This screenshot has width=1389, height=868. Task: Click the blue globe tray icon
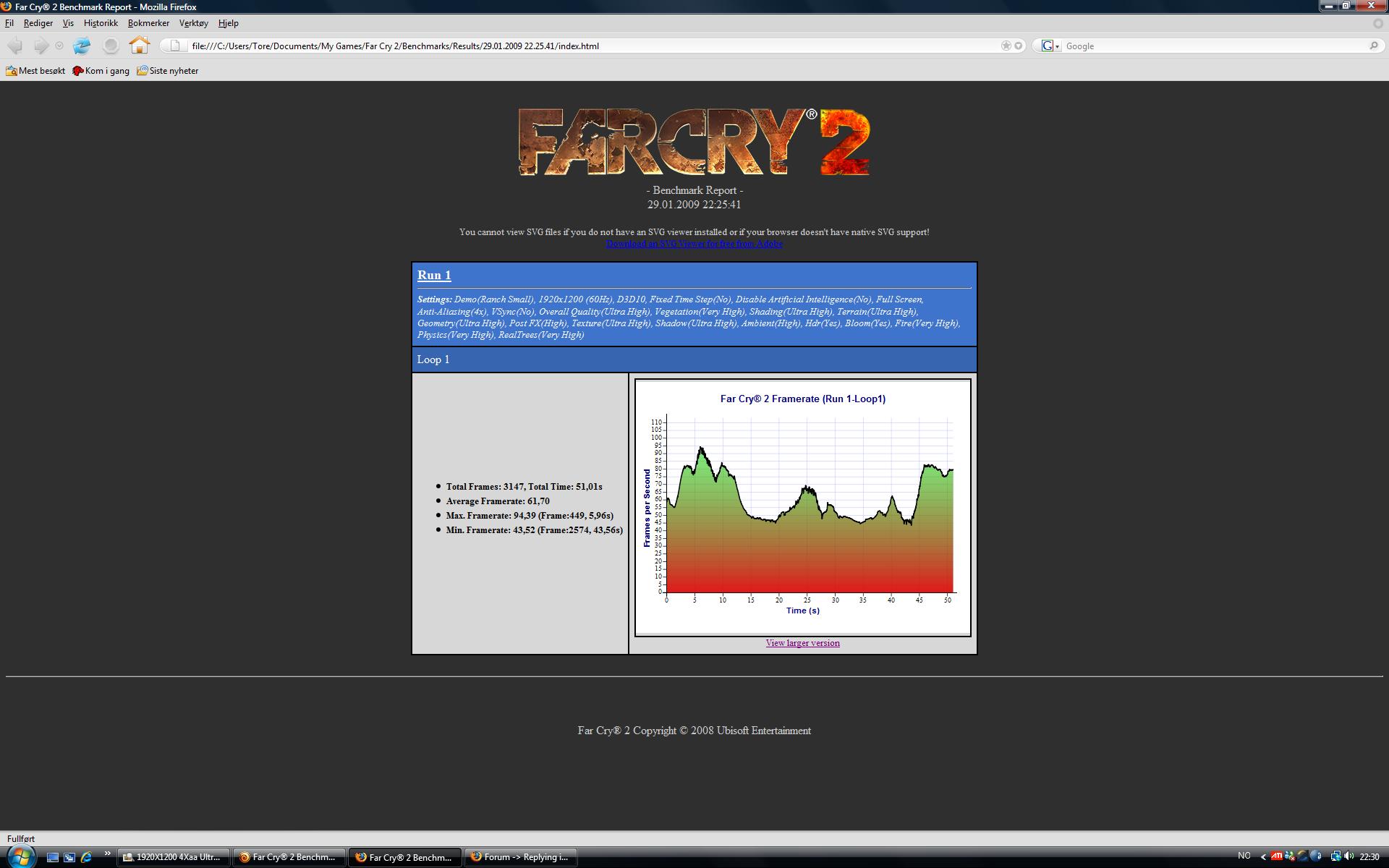(x=1316, y=856)
